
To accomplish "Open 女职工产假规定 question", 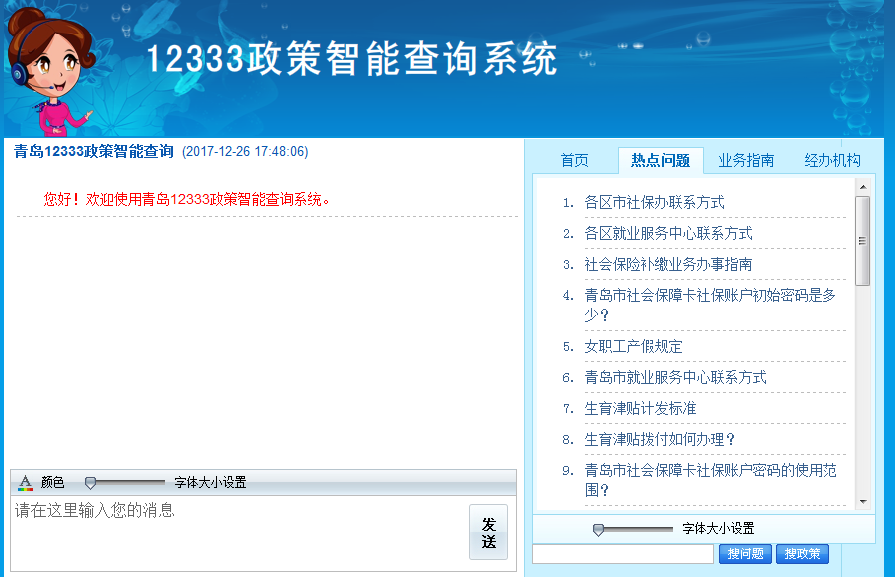I will click(633, 347).
